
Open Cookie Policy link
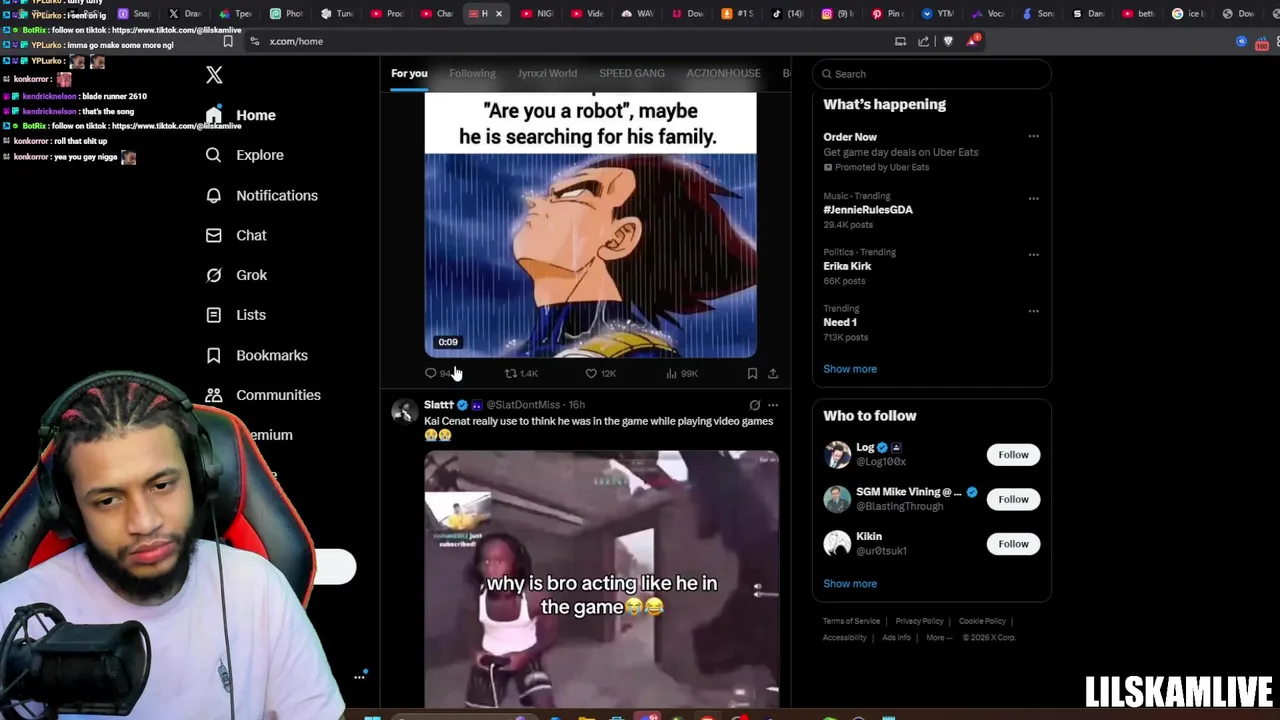coord(982,621)
